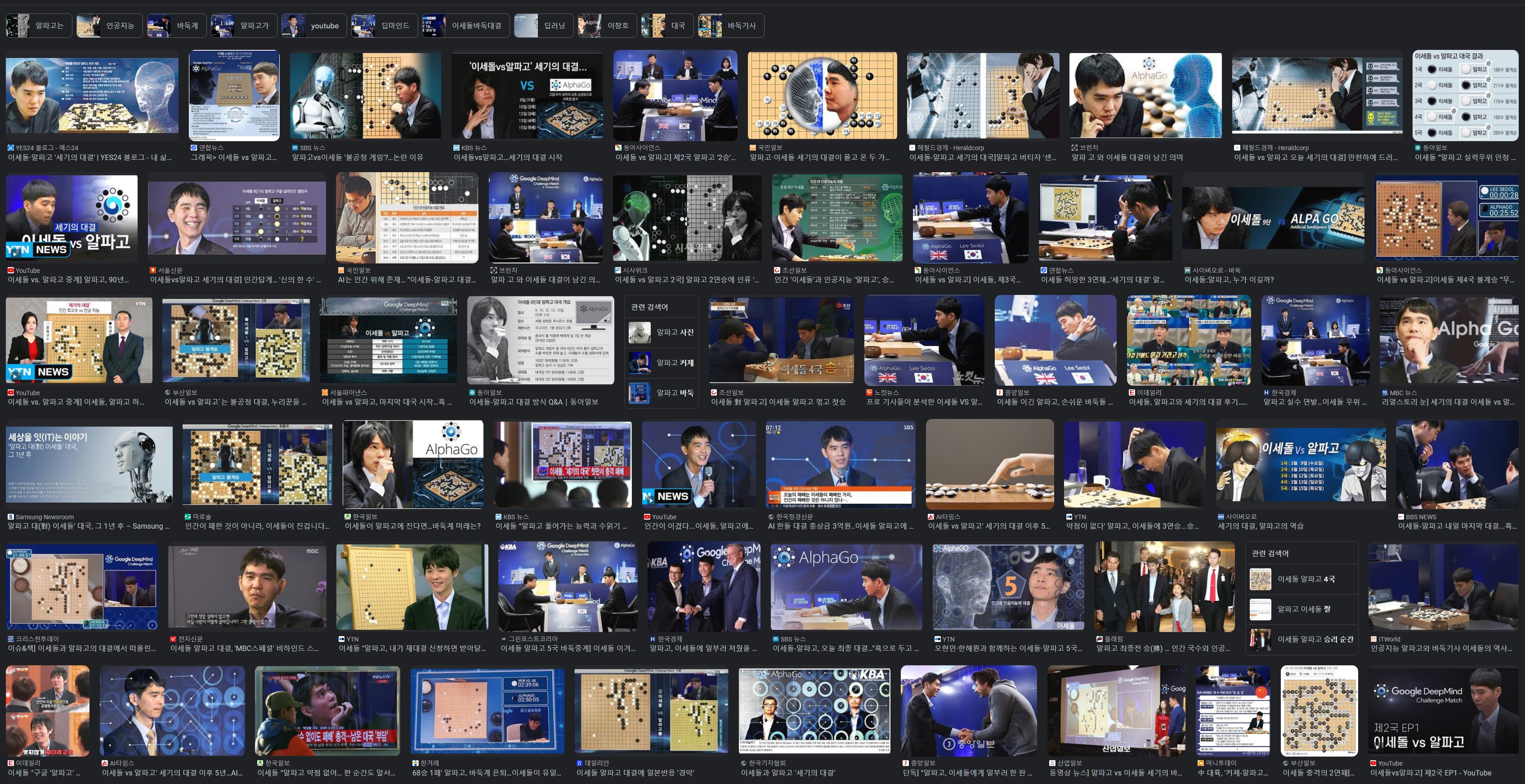
Task: Click the 서울파이낸스 source favicon
Action: [325, 393]
